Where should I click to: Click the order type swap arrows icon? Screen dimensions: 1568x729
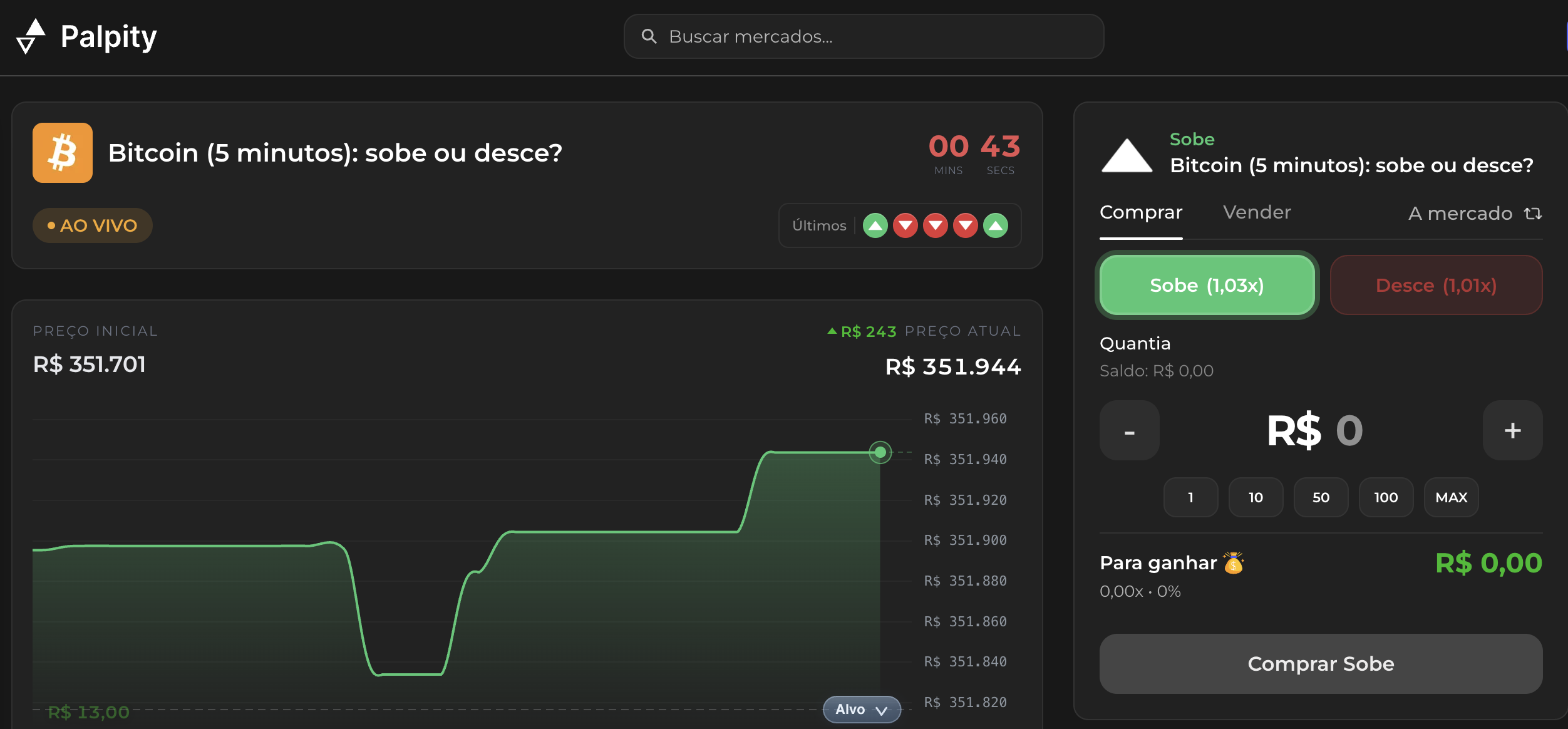[1533, 214]
